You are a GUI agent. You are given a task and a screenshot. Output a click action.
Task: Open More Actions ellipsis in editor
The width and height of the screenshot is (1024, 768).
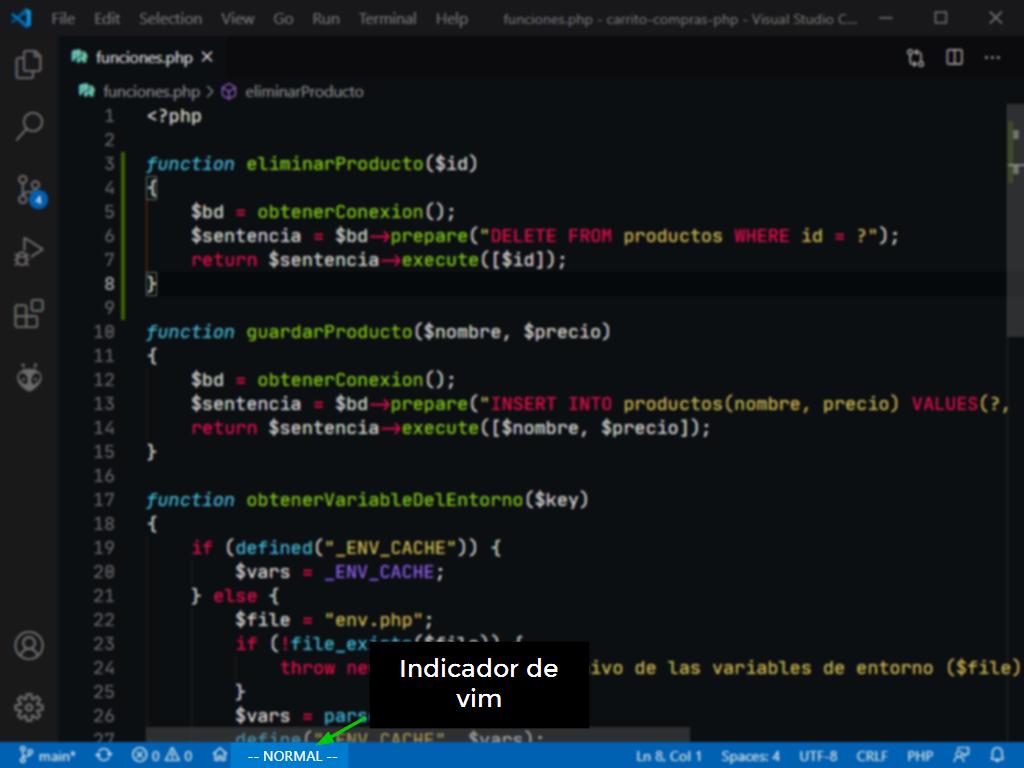pyautogui.click(x=993, y=57)
